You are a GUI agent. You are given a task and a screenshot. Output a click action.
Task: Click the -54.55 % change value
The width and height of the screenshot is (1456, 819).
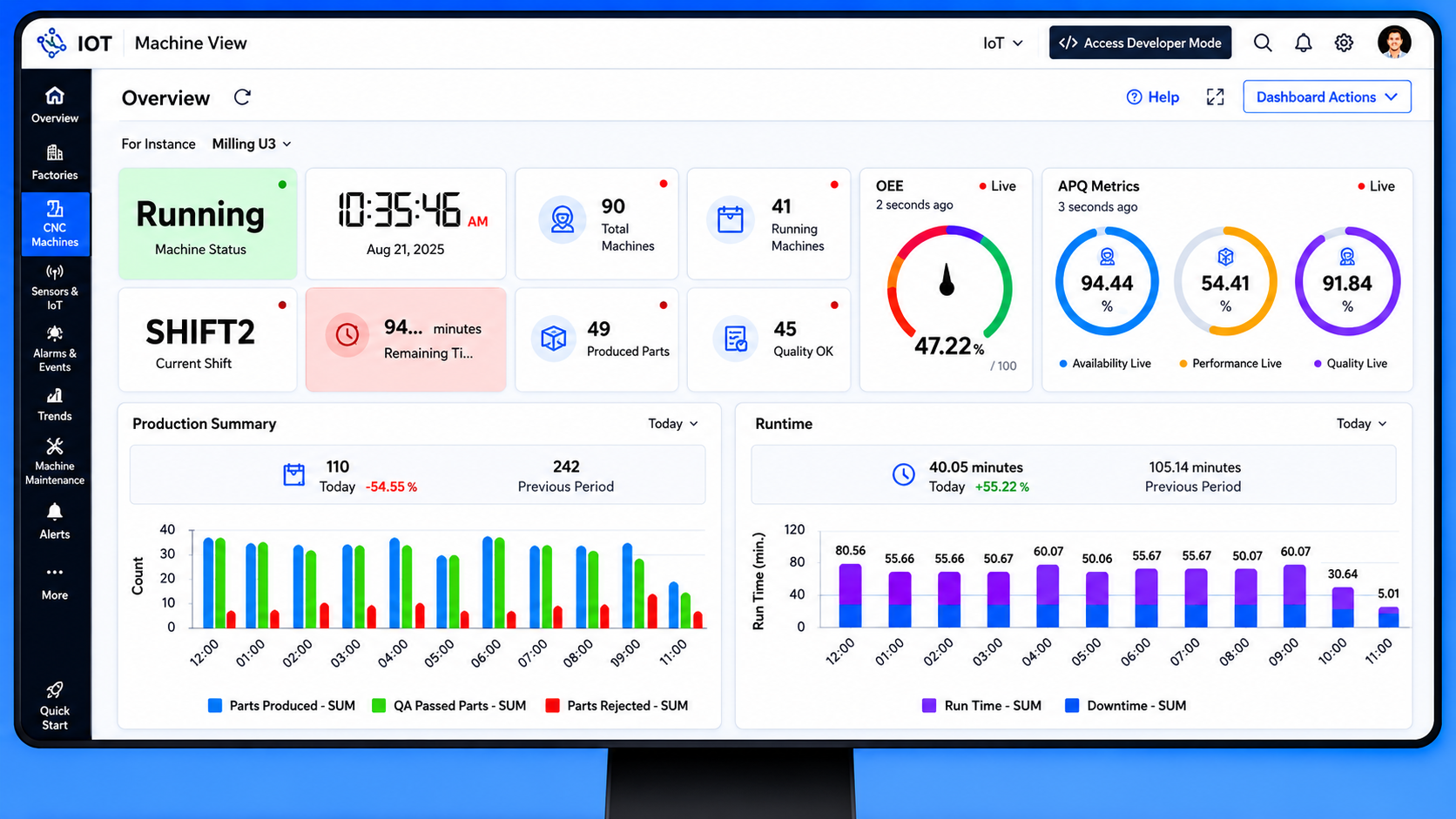tap(391, 487)
